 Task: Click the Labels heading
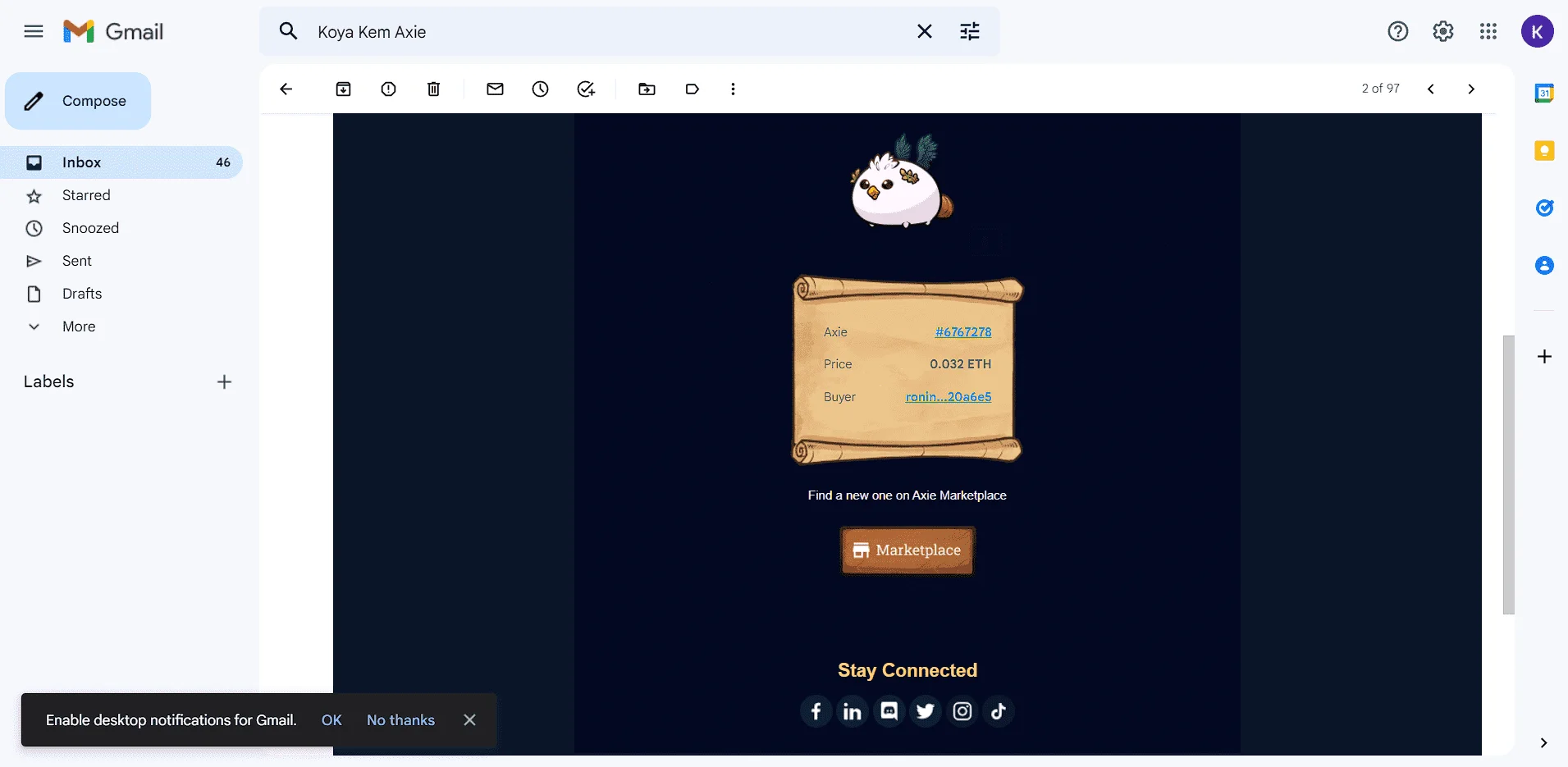pyautogui.click(x=49, y=381)
